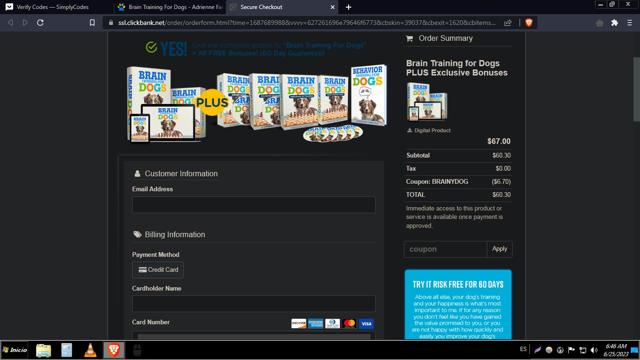
Task: Click the ES language indicator
Action: click(x=523, y=349)
